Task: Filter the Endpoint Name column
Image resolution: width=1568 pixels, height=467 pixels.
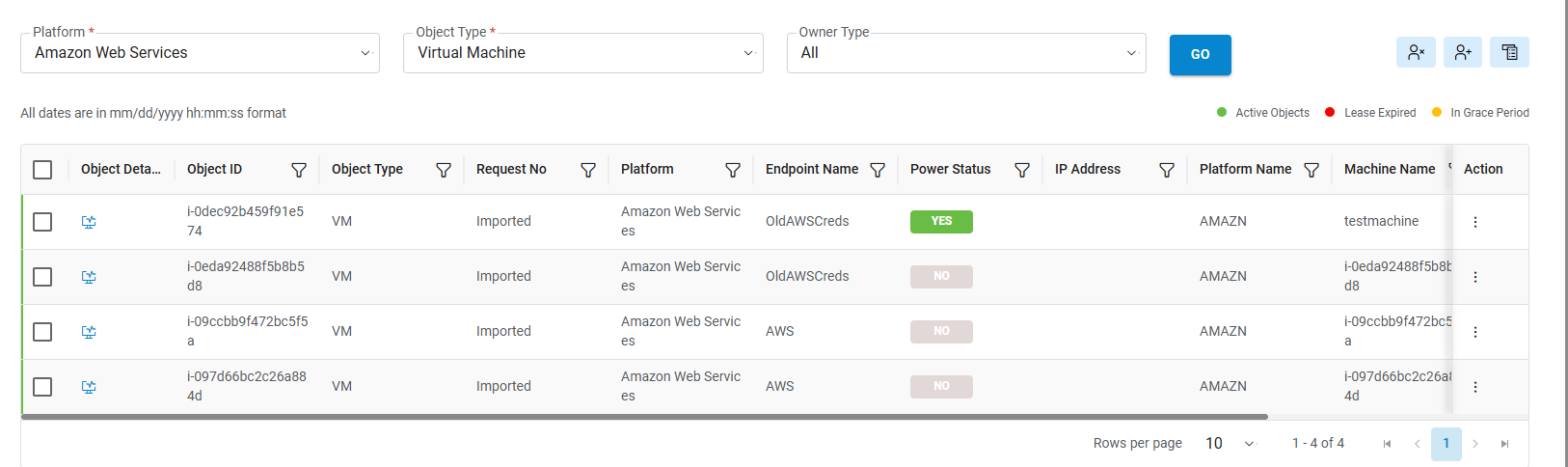Action: (x=878, y=170)
